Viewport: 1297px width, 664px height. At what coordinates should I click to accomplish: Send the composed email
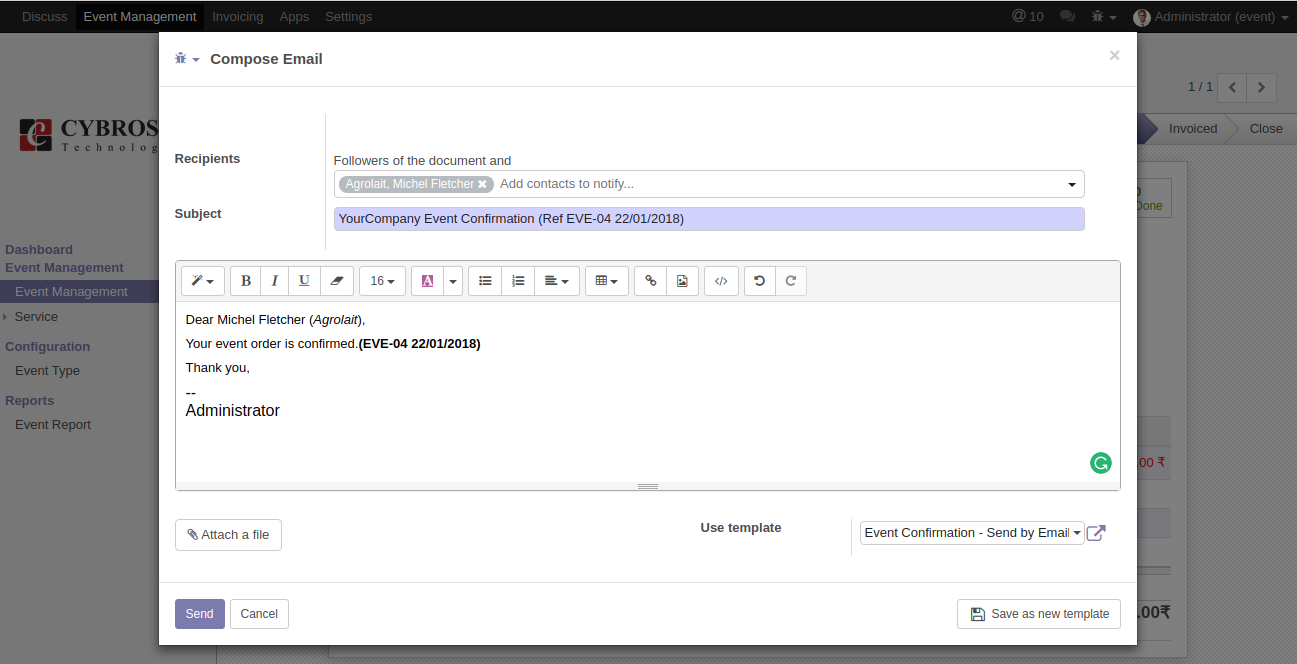[199, 614]
